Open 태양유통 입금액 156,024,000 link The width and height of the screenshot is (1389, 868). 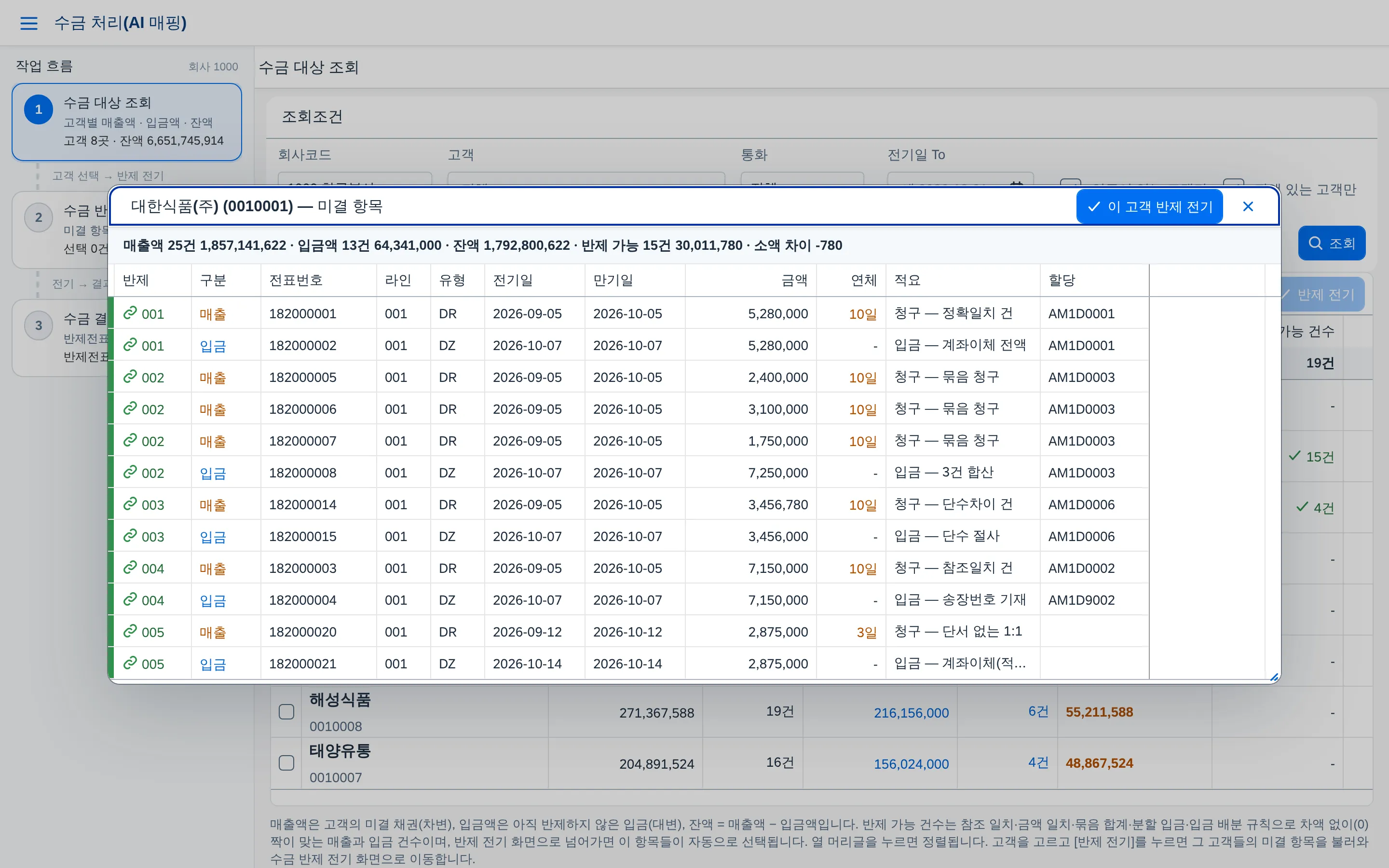(911, 764)
